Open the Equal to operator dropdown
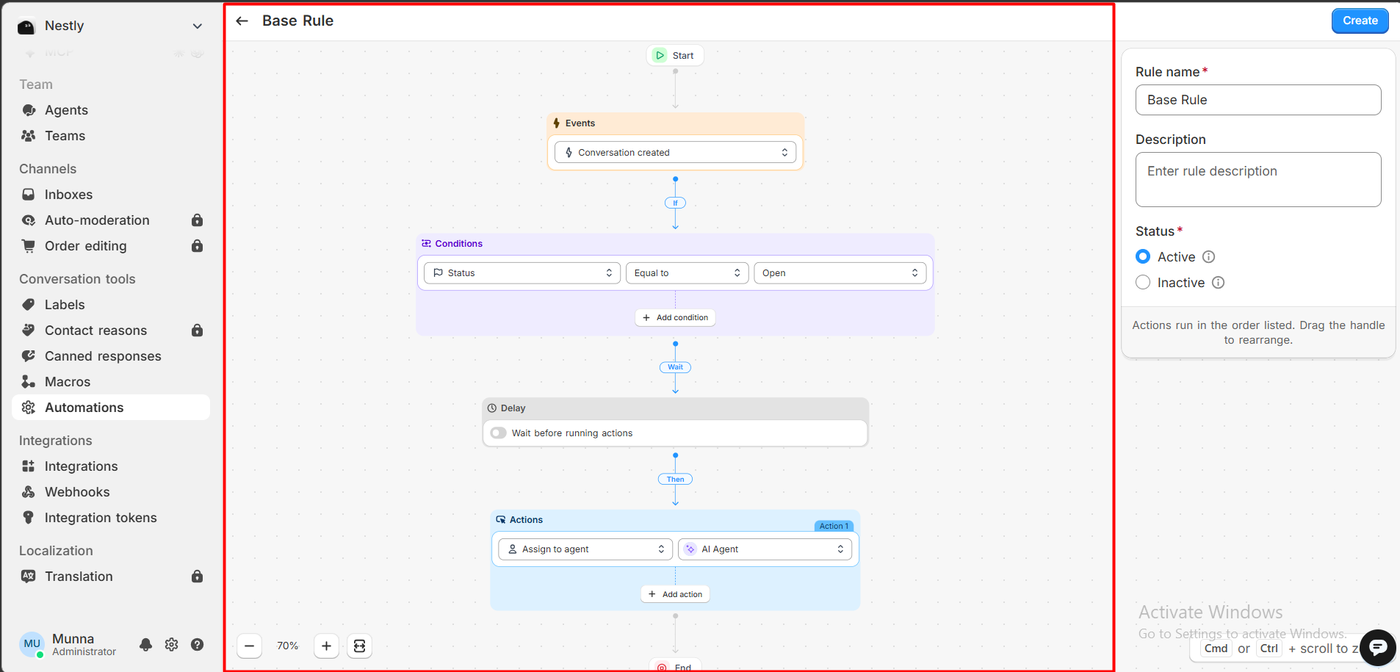This screenshot has width=1400, height=672. pyautogui.click(x=687, y=273)
